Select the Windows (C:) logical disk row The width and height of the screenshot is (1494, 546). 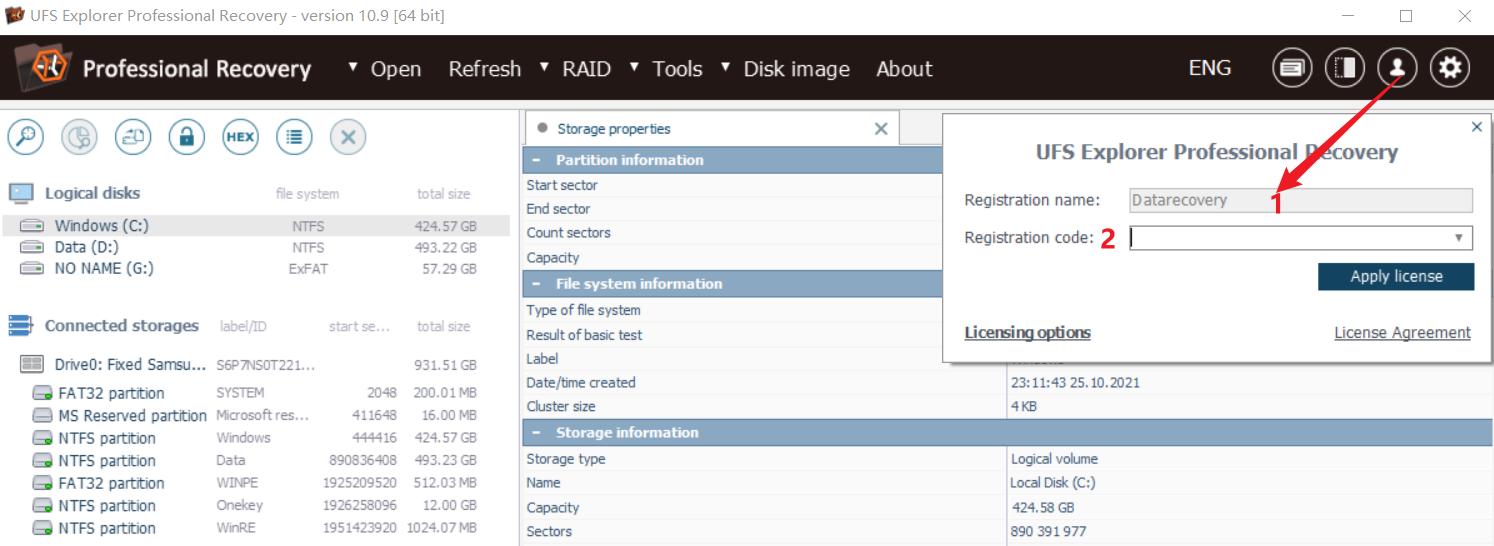(x=256, y=226)
